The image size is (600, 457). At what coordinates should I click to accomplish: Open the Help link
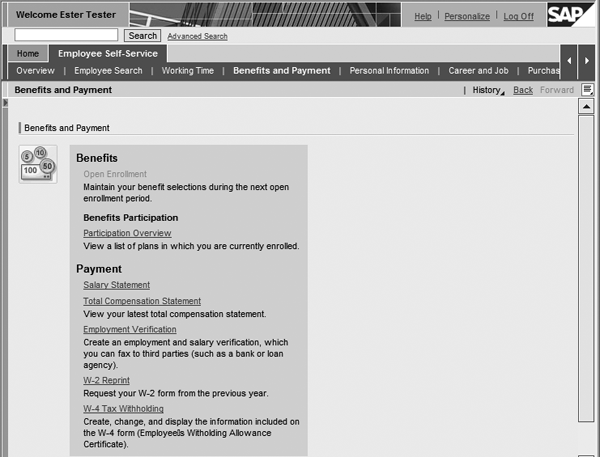[423, 16]
